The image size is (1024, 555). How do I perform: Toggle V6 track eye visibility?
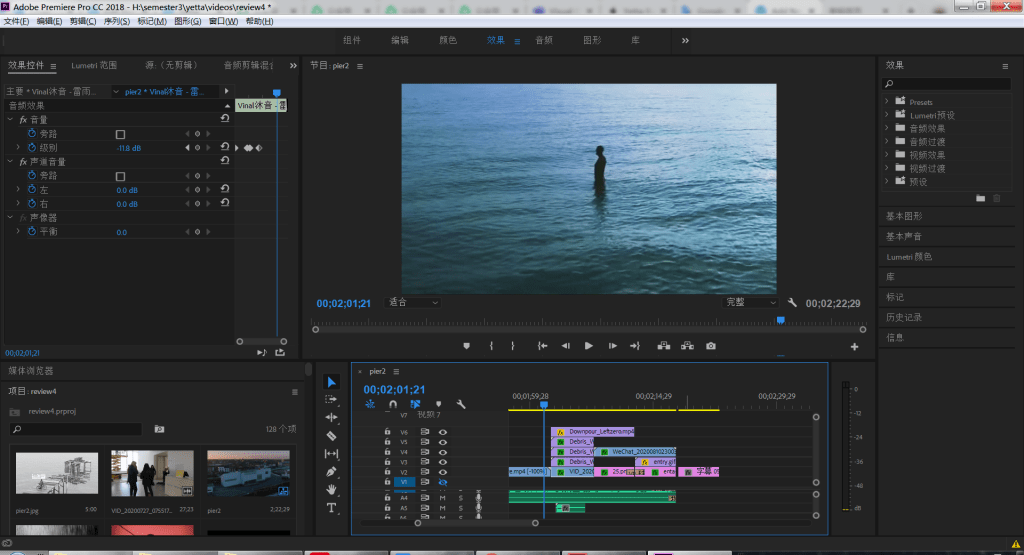pos(443,432)
